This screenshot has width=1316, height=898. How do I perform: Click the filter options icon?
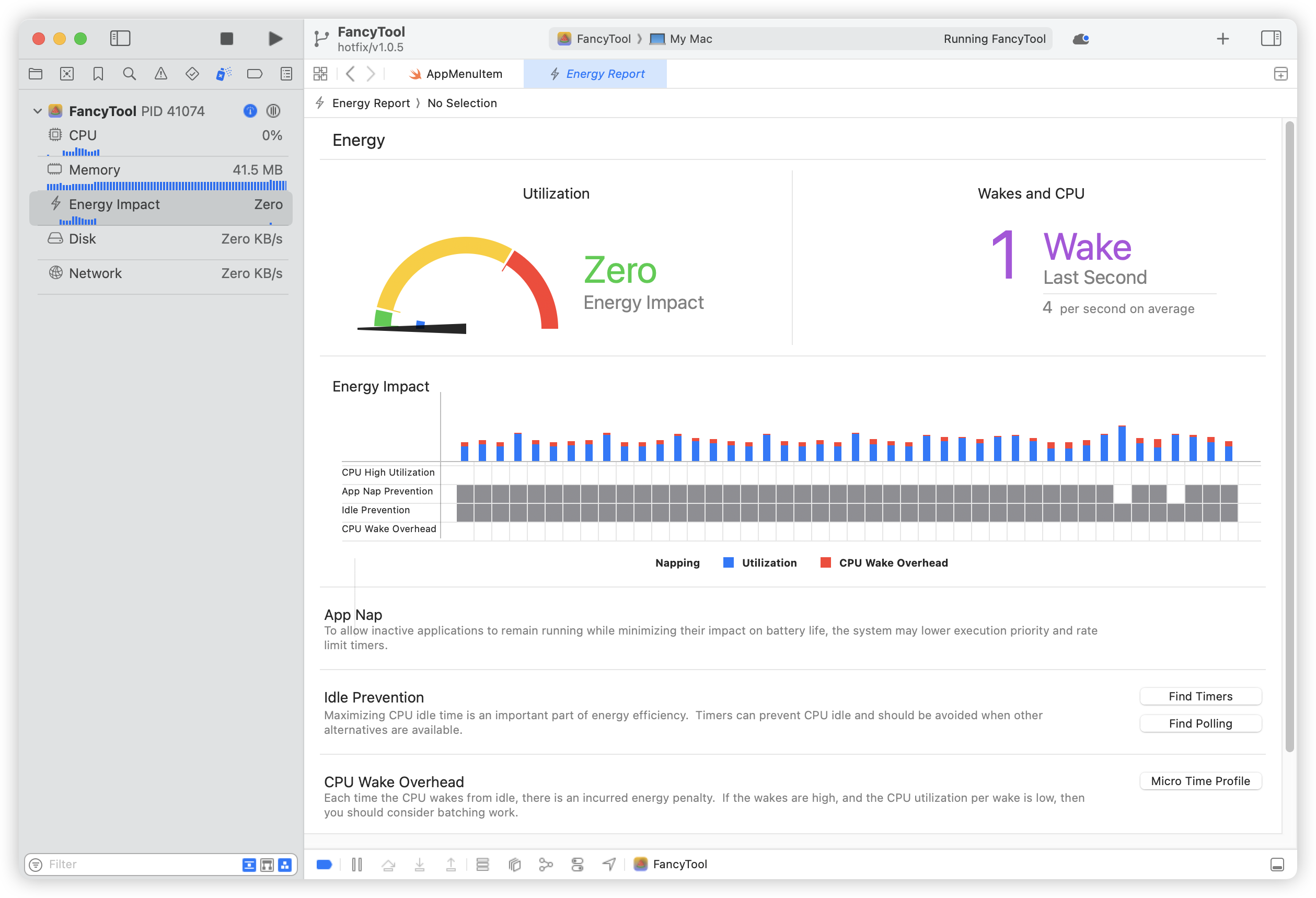click(36, 865)
